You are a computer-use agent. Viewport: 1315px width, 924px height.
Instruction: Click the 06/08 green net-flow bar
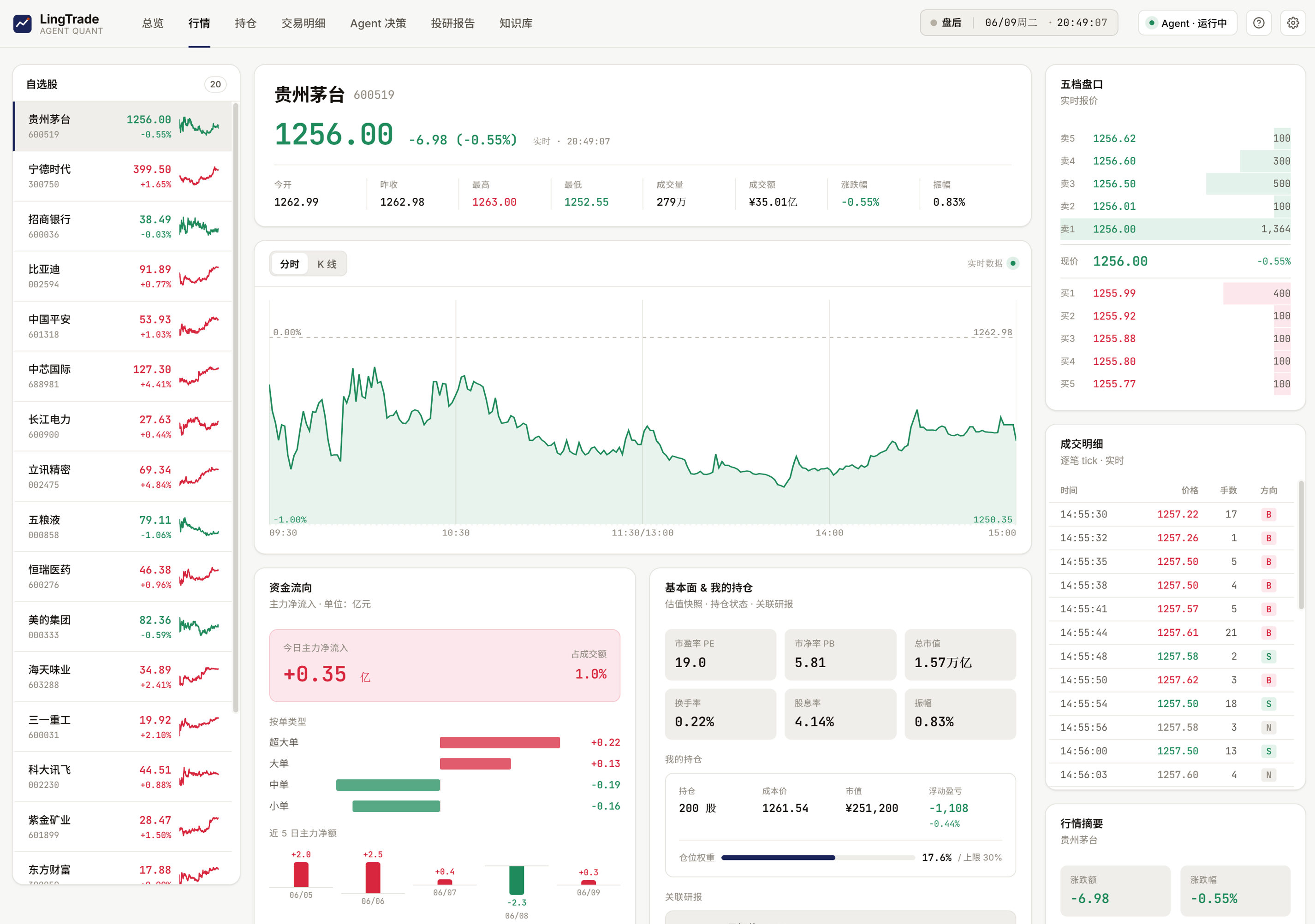click(x=516, y=880)
